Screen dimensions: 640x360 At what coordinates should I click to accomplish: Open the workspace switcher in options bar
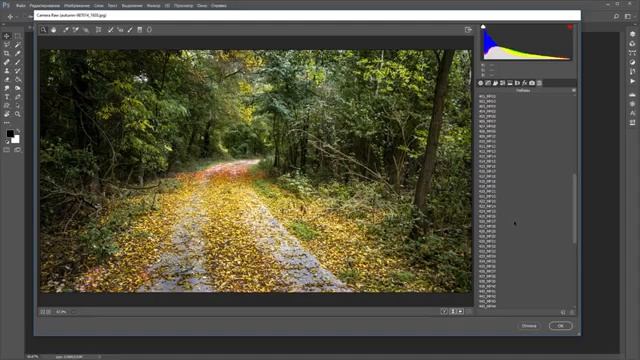tap(628, 16)
